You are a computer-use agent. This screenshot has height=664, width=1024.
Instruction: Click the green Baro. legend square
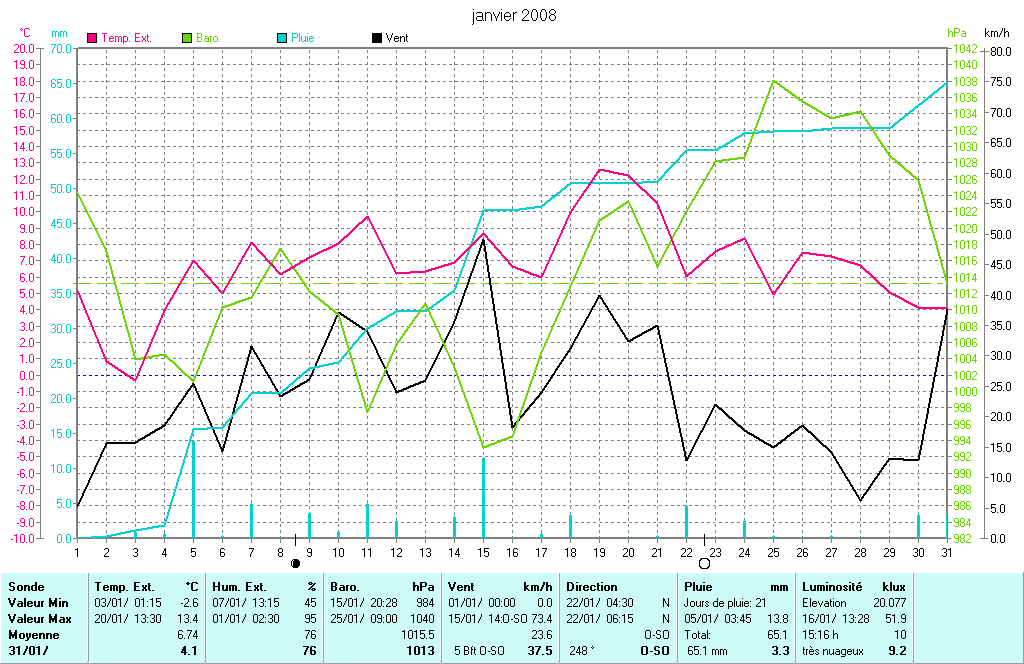[186, 38]
